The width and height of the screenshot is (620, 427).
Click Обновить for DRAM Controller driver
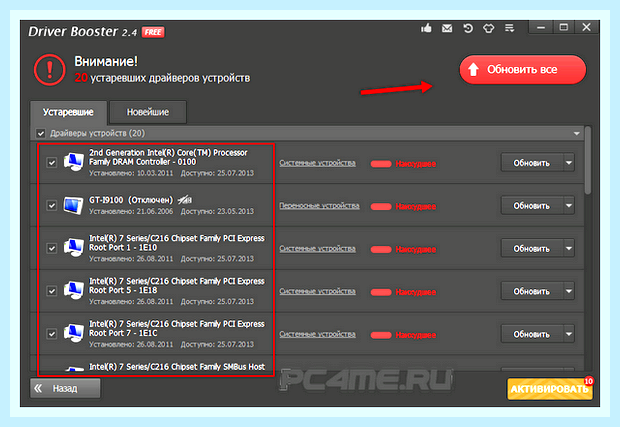tap(532, 163)
